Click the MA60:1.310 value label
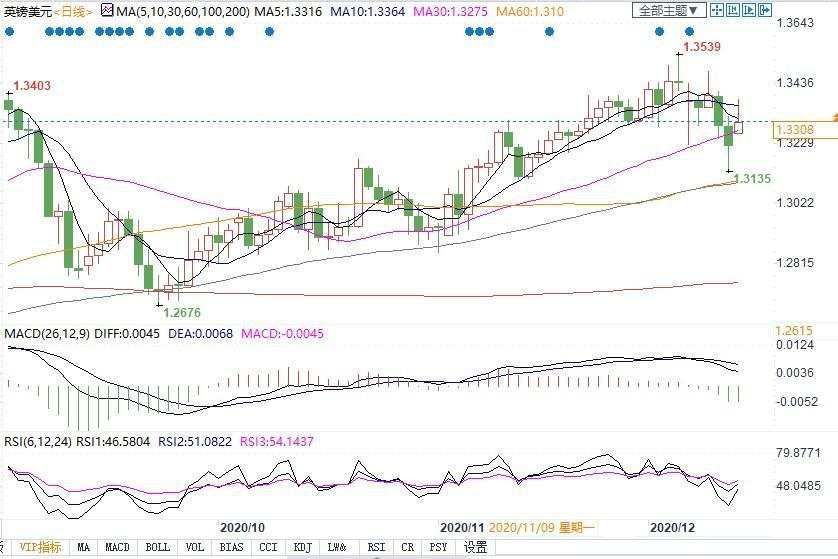This screenshot has width=838, height=559. click(530, 11)
